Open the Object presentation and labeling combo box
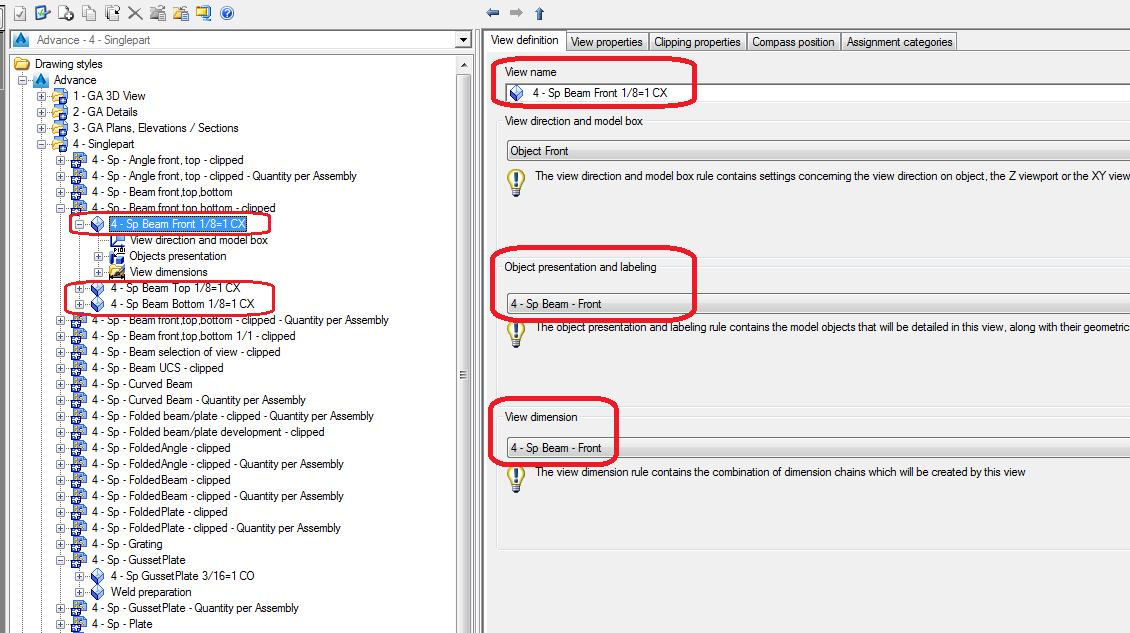Screen dimensions: 1130x633 click(818, 304)
